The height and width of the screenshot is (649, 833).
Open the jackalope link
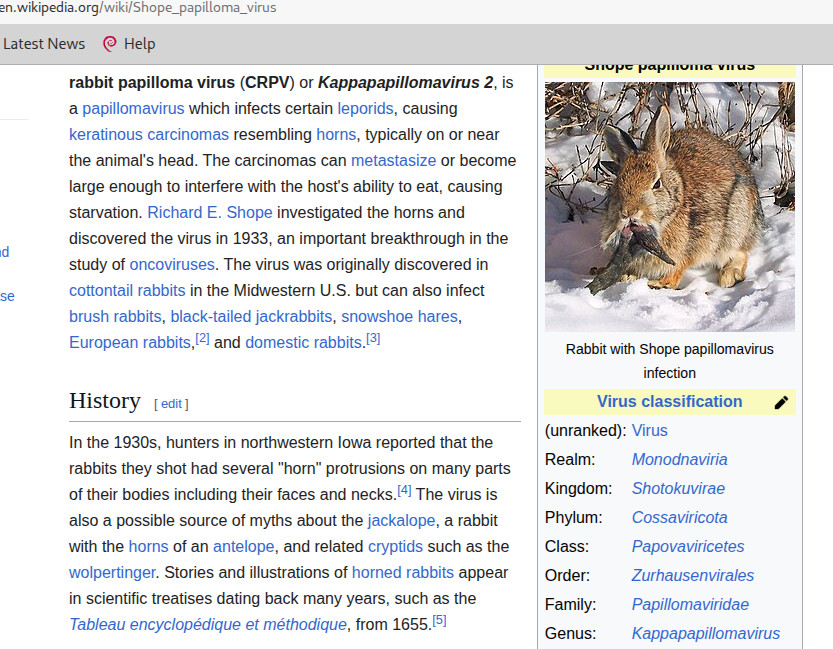coord(401,520)
